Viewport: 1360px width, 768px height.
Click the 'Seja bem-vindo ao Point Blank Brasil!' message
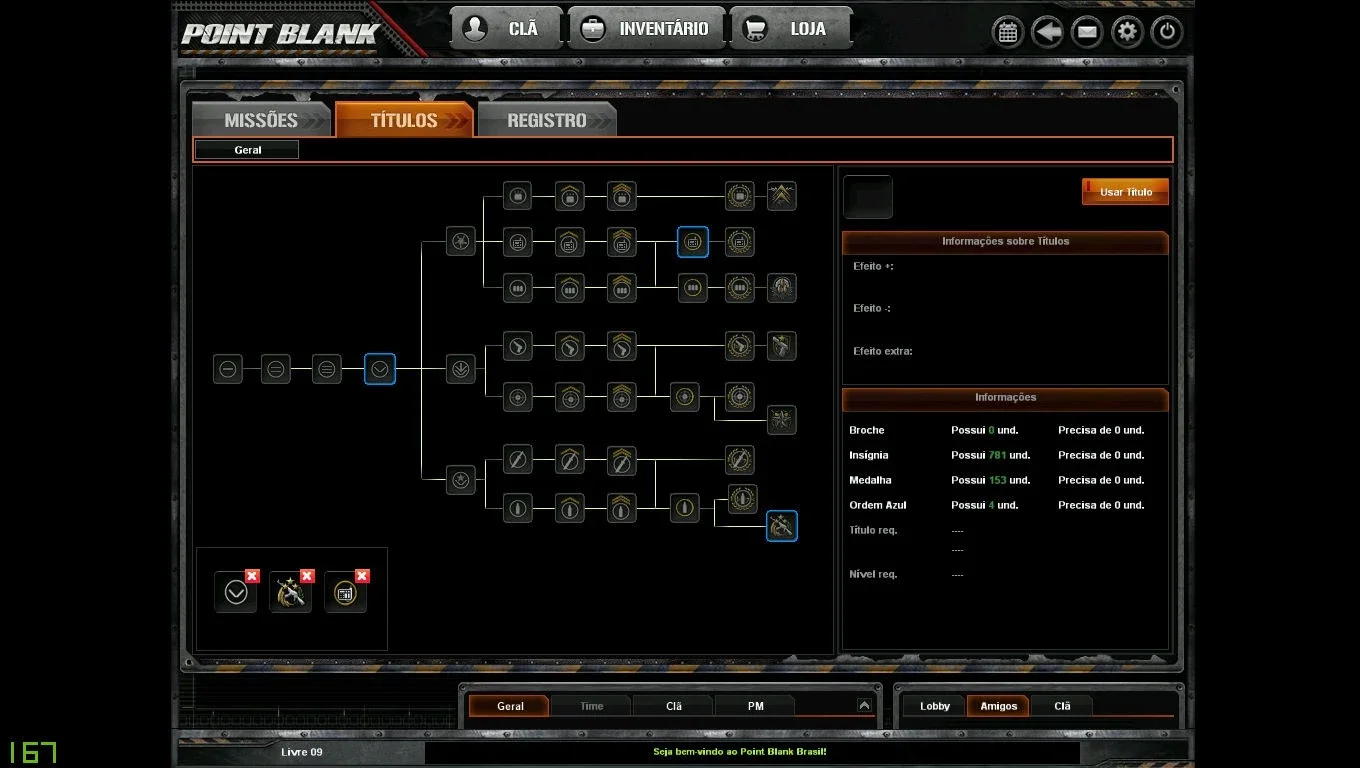click(x=740, y=752)
